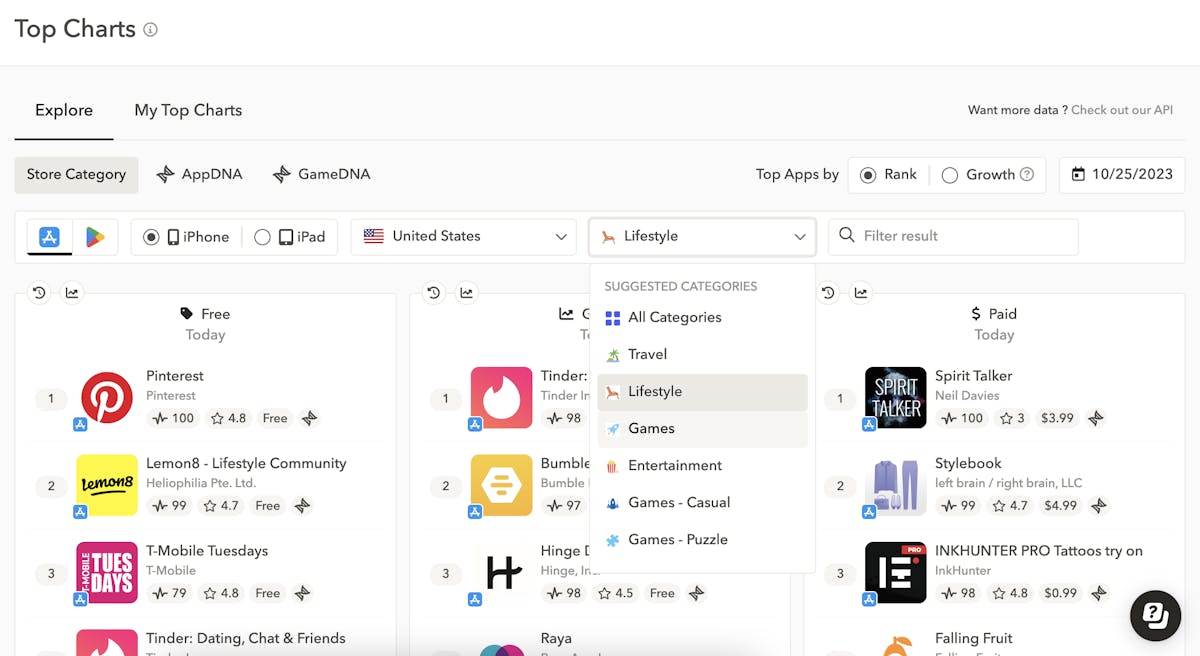Open the United States country dropdown
This screenshot has width=1200, height=656.
pos(464,237)
